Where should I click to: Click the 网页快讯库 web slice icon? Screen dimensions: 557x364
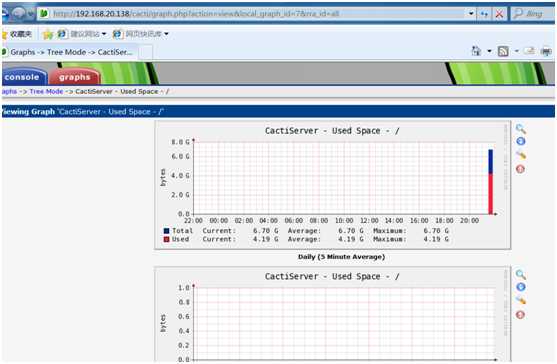click(x=117, y=34)
